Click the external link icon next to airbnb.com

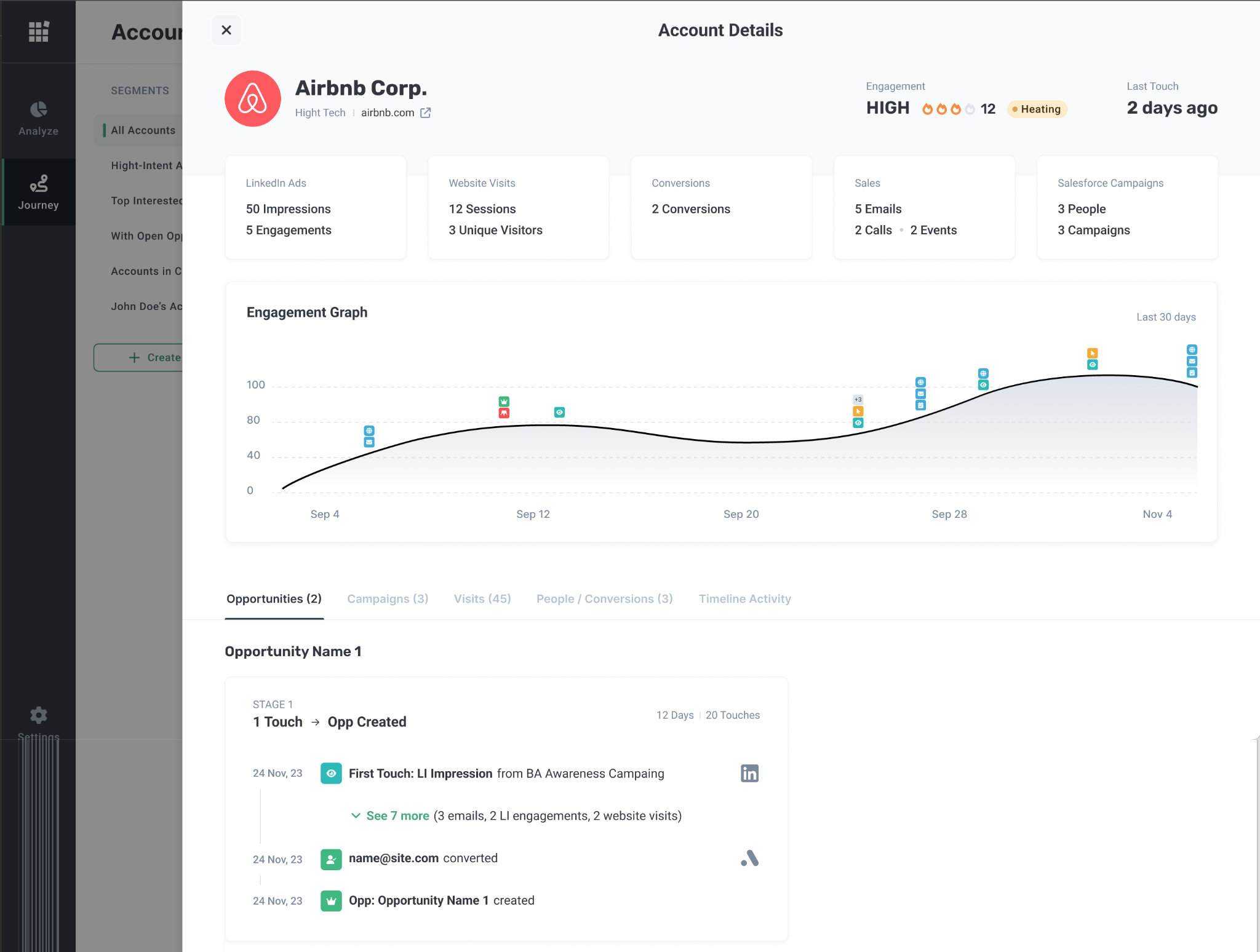tap(425, 113)
